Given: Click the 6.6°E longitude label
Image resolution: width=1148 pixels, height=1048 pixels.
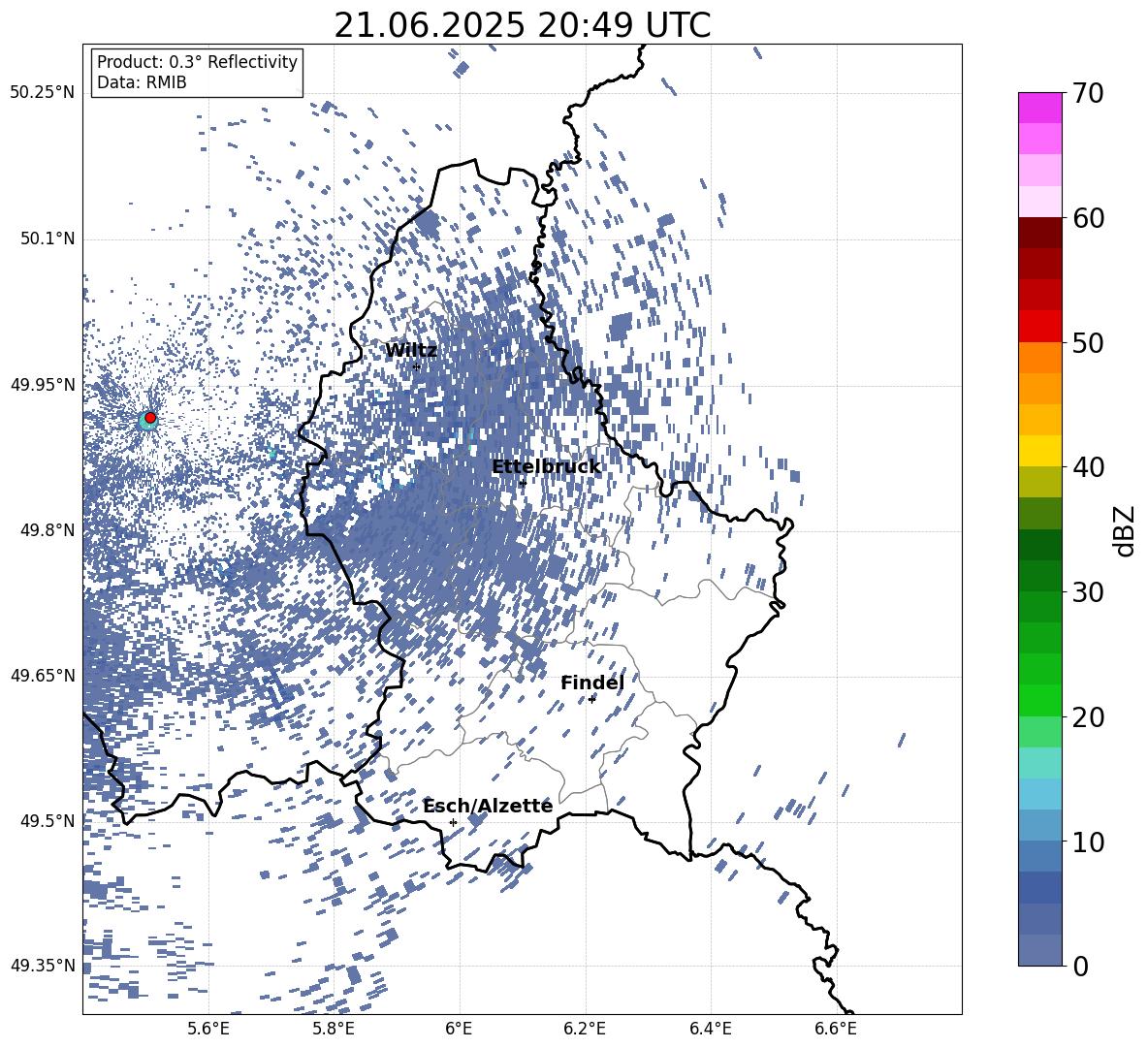Looking at the screenshot, I should tap(836, 1029).
